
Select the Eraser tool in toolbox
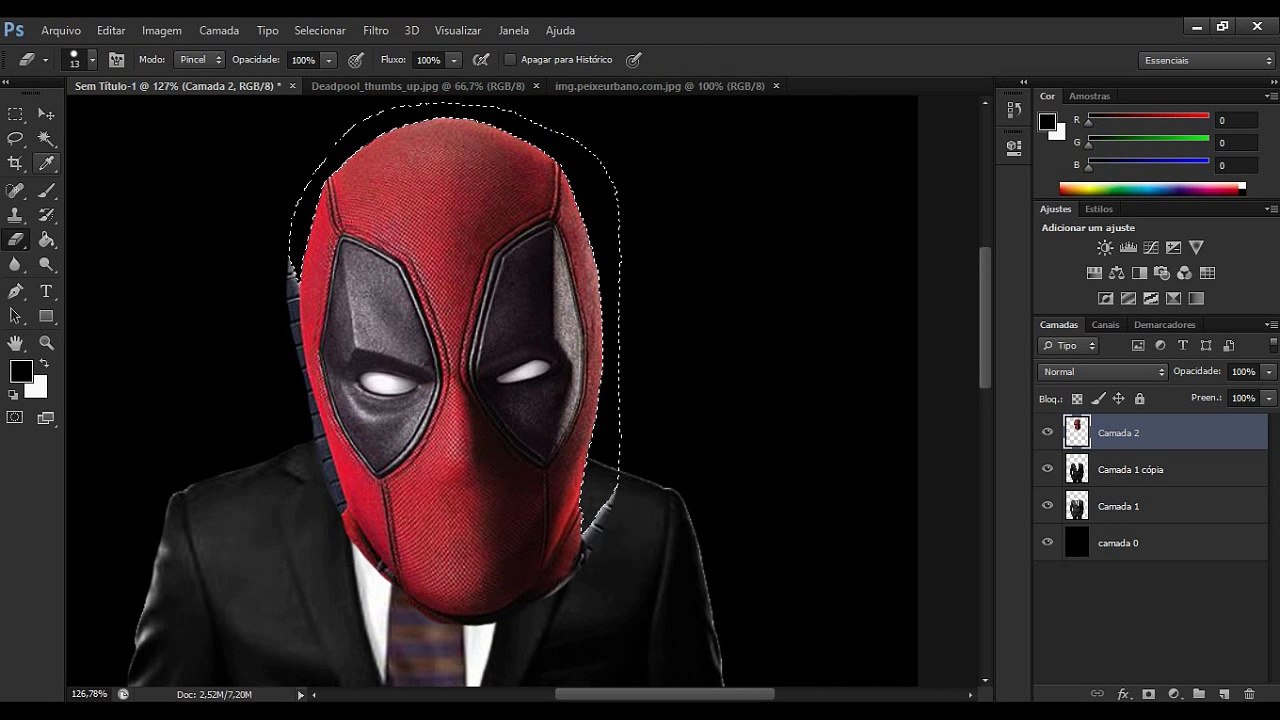point(15,240)
